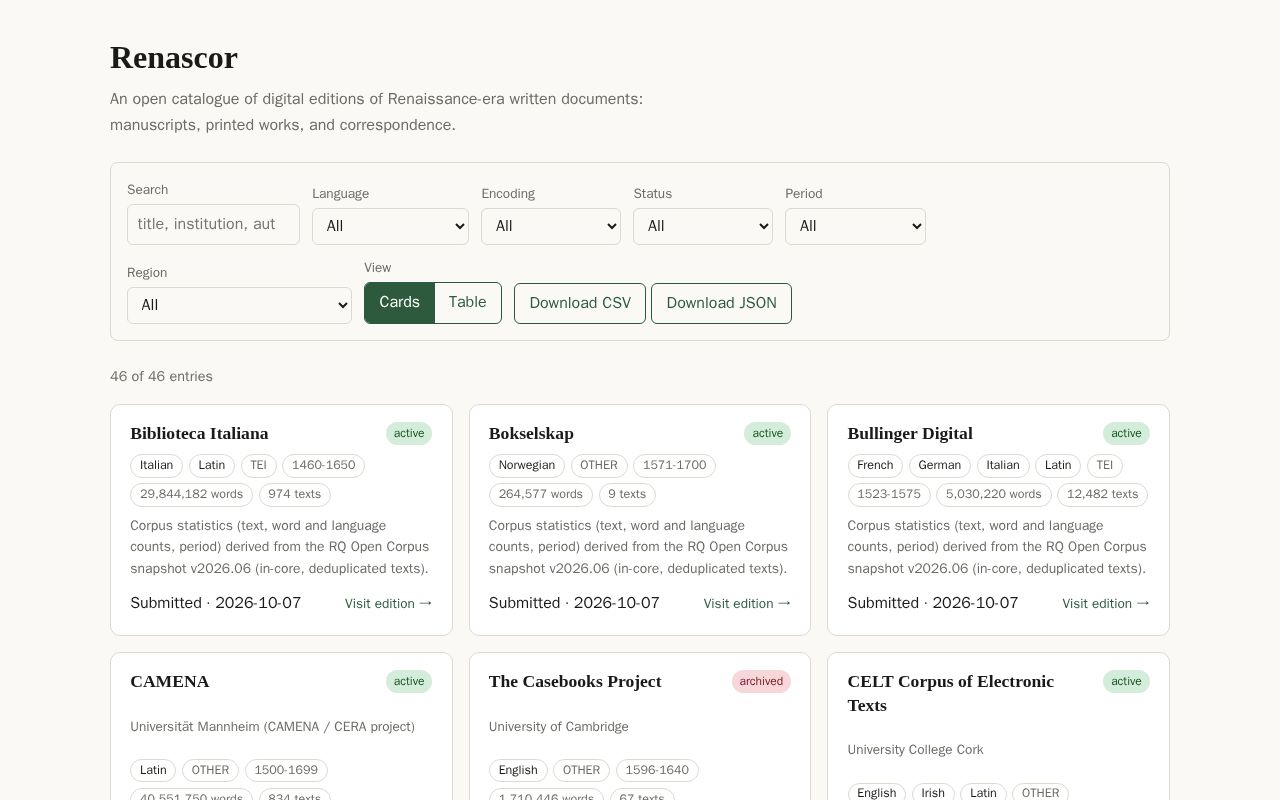
Task: Open the Period filter dropdown
Action: point(855,226)
